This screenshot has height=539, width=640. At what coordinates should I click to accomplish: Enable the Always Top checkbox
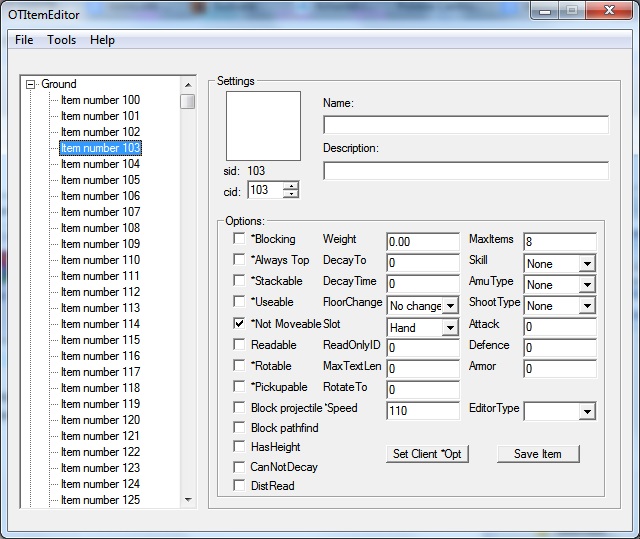(x=239, y=260)
